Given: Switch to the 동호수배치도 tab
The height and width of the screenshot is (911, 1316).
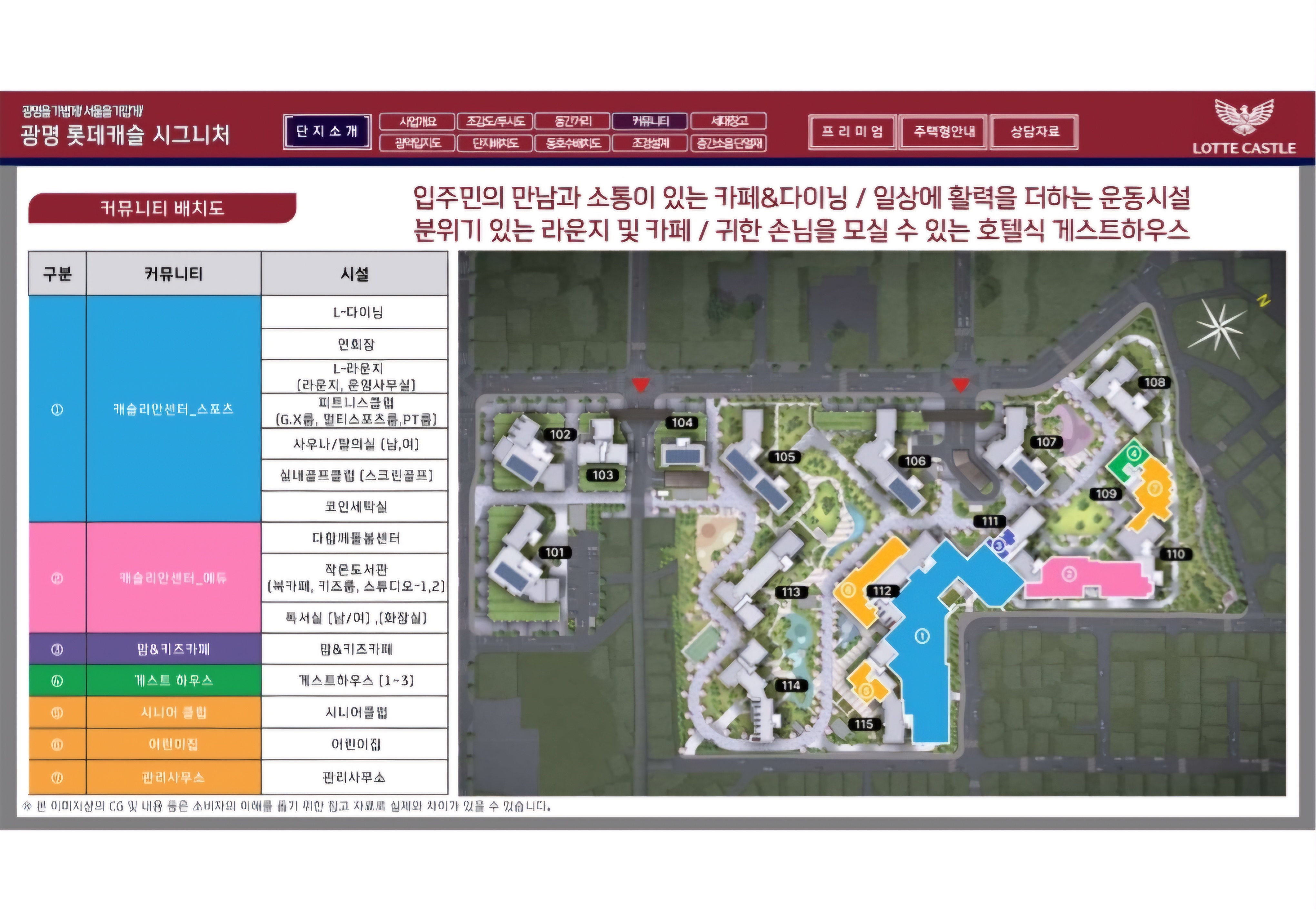Looking at the screenshot, I should [573, 143].
